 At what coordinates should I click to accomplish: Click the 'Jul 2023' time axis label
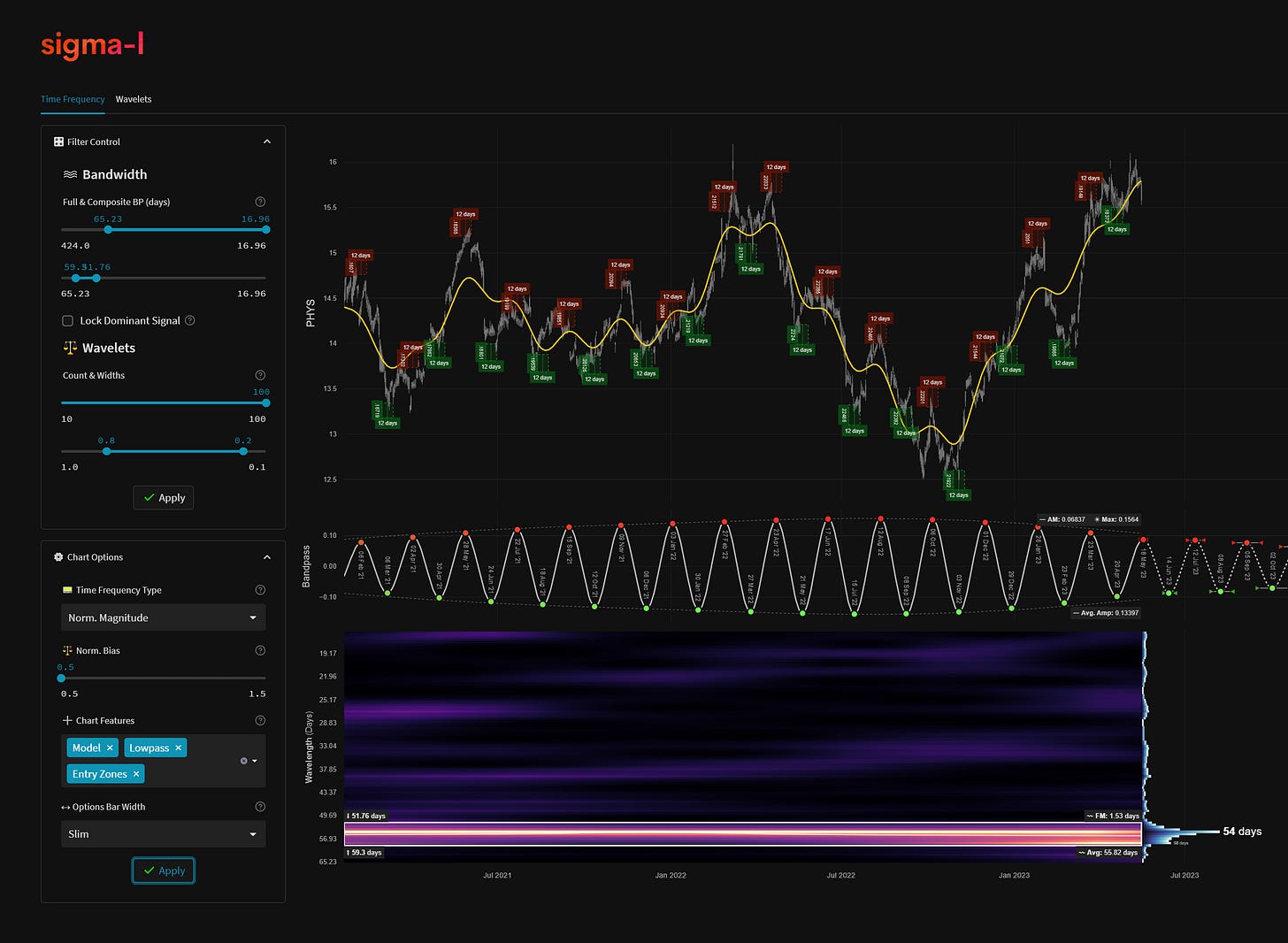(1184, 875)
